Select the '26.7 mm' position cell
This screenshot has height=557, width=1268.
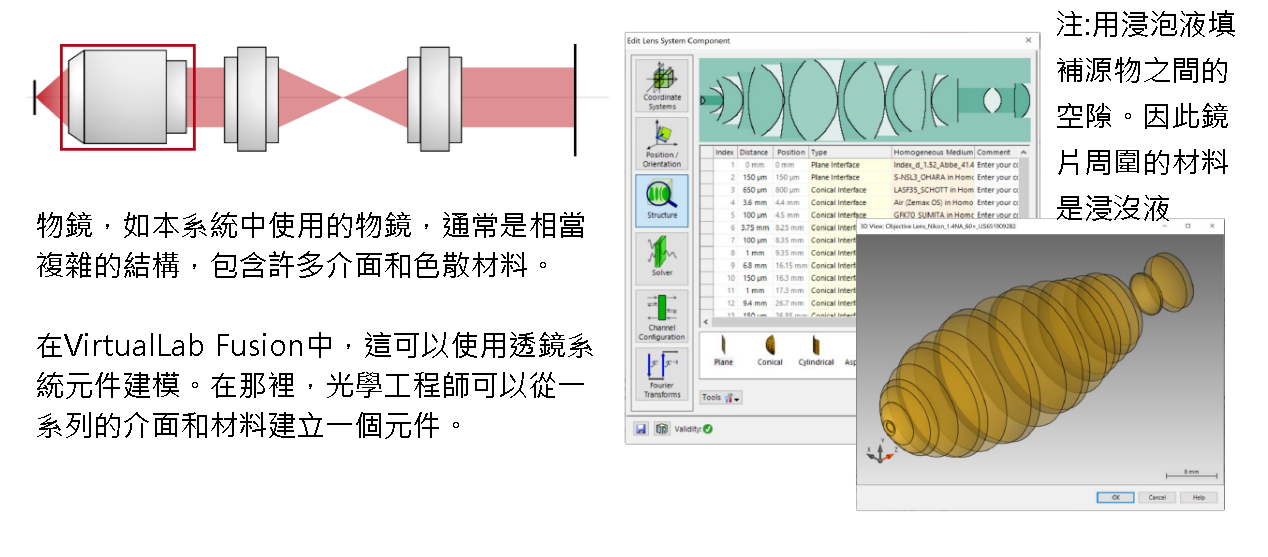click(789, 302)
